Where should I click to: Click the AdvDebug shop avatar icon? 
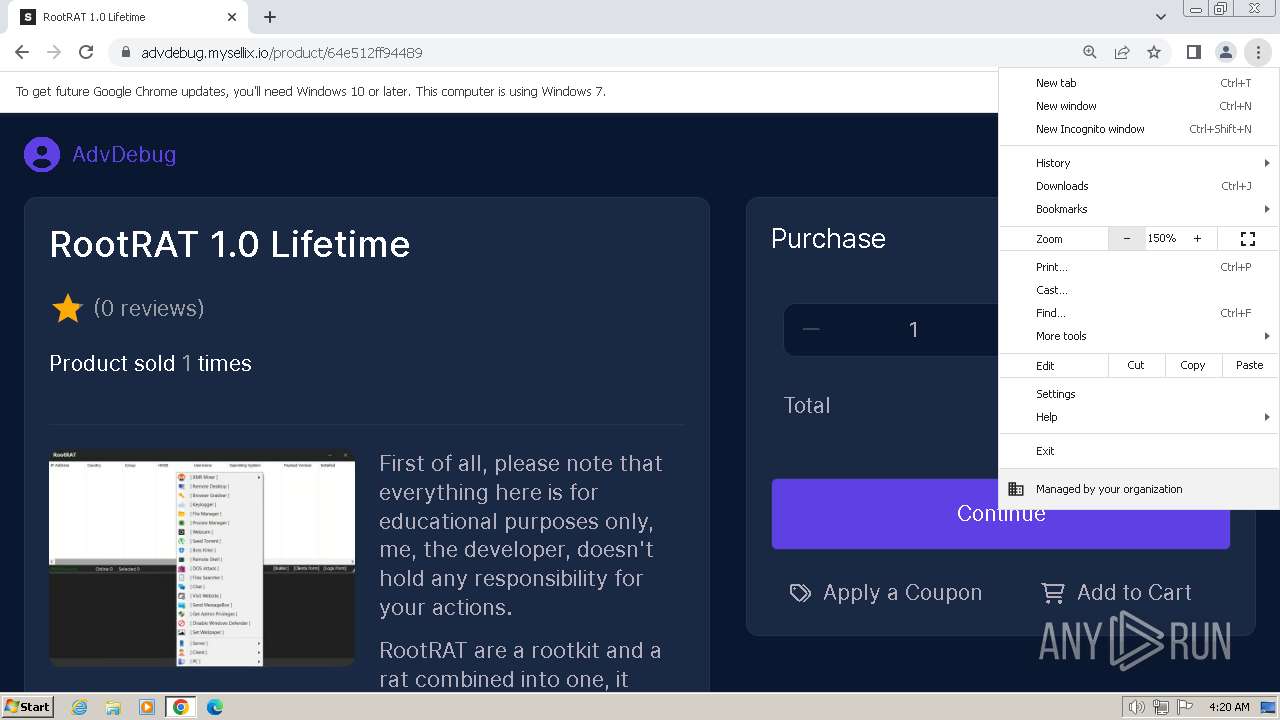[41, 154]
